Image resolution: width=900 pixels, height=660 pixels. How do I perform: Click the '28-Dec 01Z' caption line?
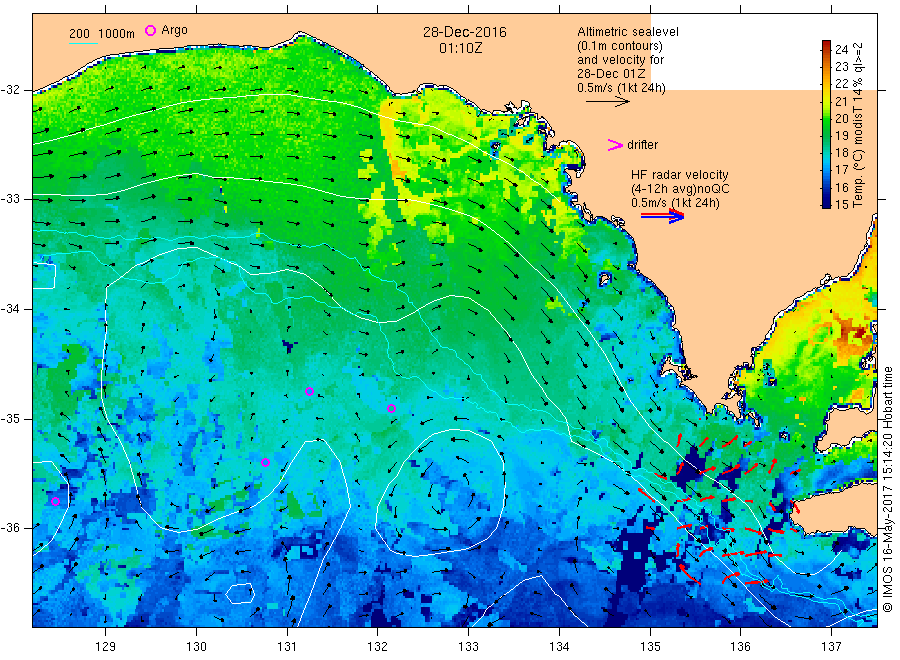[x=611, y=73]
